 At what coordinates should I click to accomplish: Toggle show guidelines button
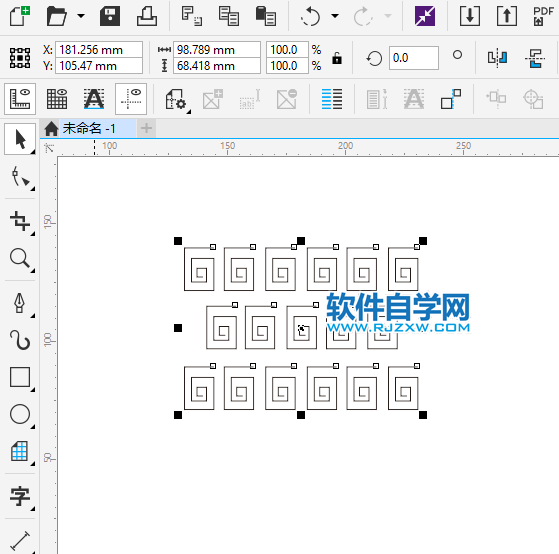(131, 99)
